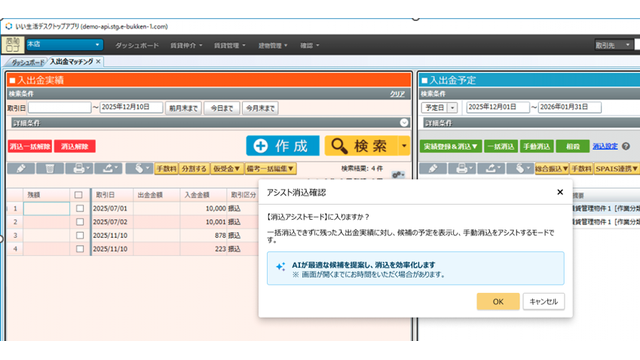The image size is (640, 360).
Task: Open the 検索 button dropdown arrow
Action: [404, 146]
